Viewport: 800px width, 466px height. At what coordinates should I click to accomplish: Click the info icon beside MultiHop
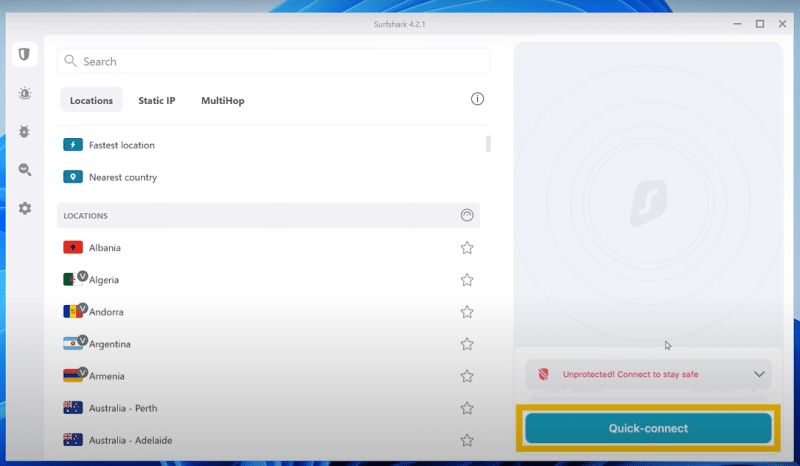[x=477, y=99]
